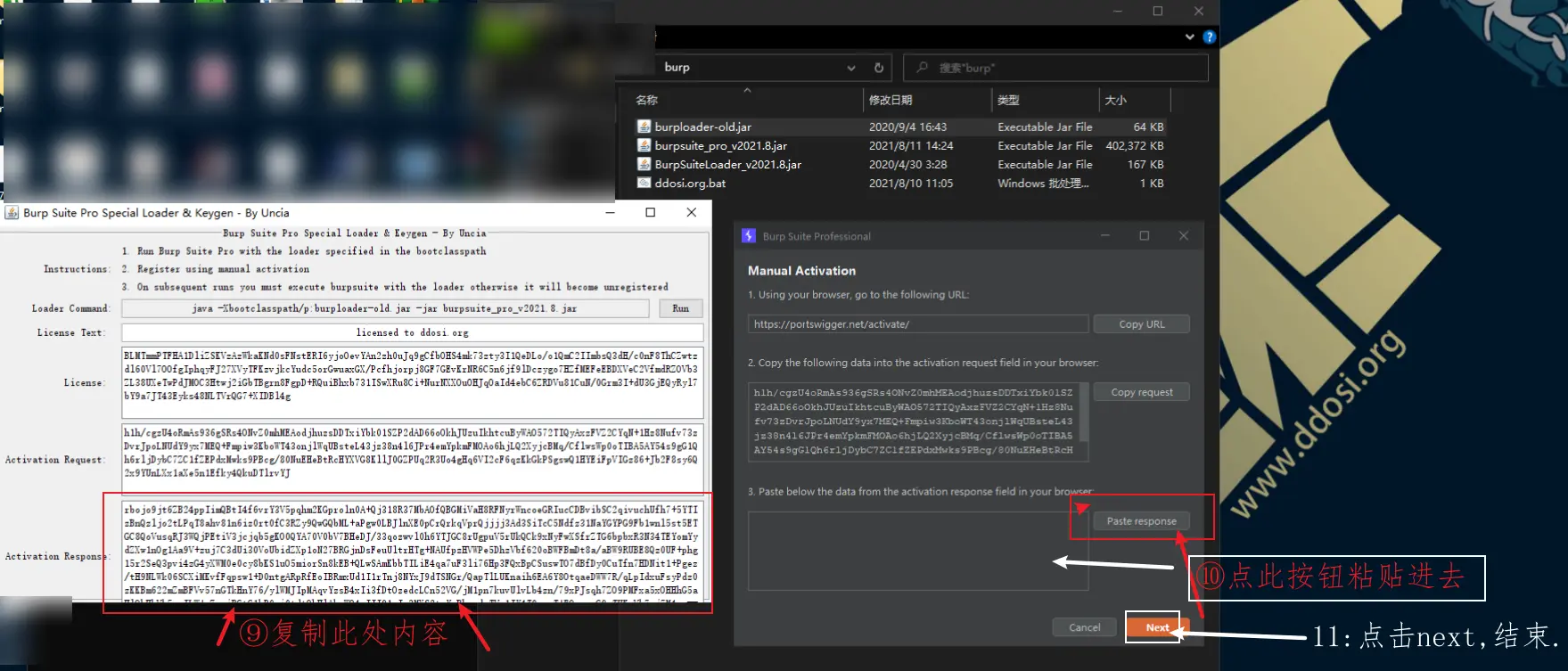Close the Burp Suite Keygen window
This screenshot has width=1568, height=671.
click(x=692, y=212)
